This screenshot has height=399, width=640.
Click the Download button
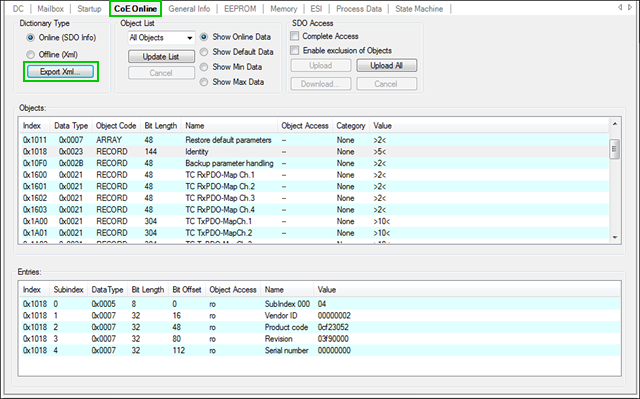[x=321, y=84]
